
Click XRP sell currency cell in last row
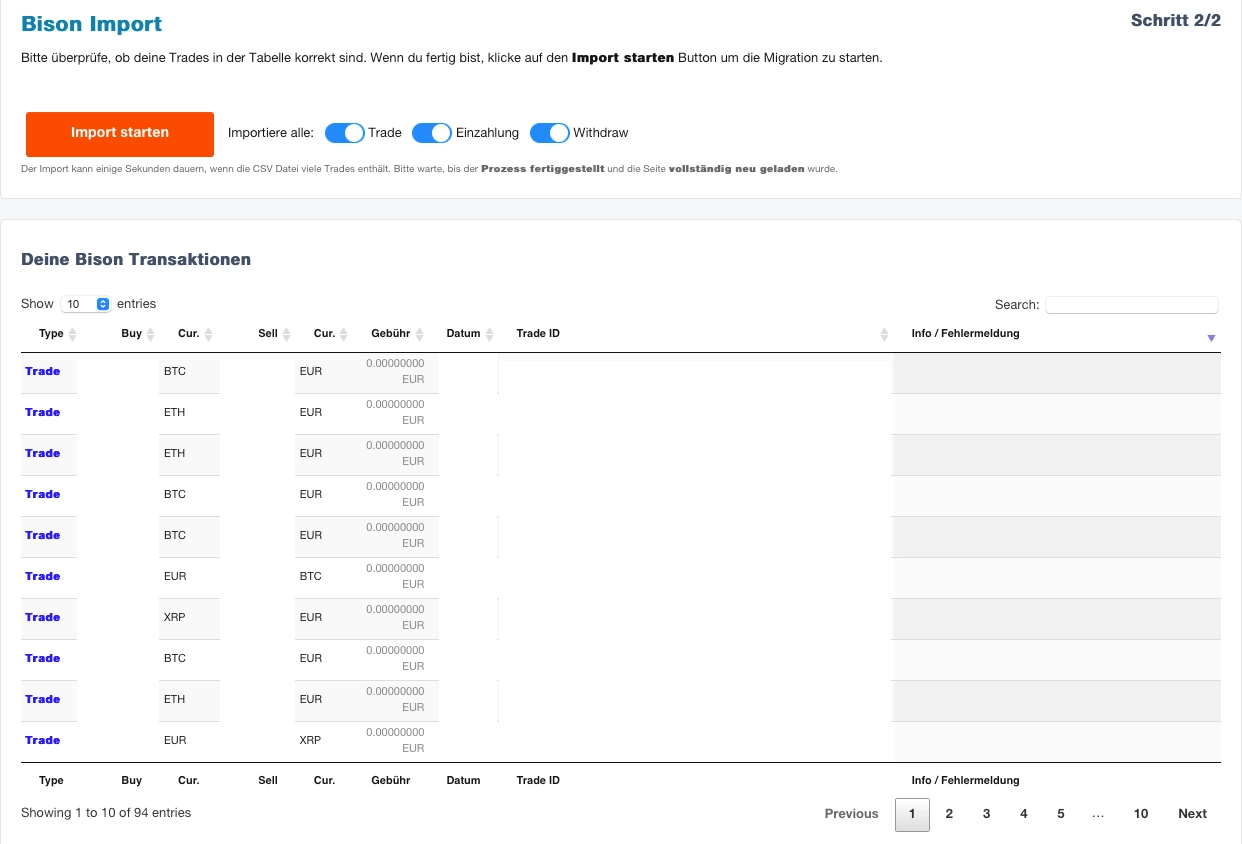coord(310,740)
